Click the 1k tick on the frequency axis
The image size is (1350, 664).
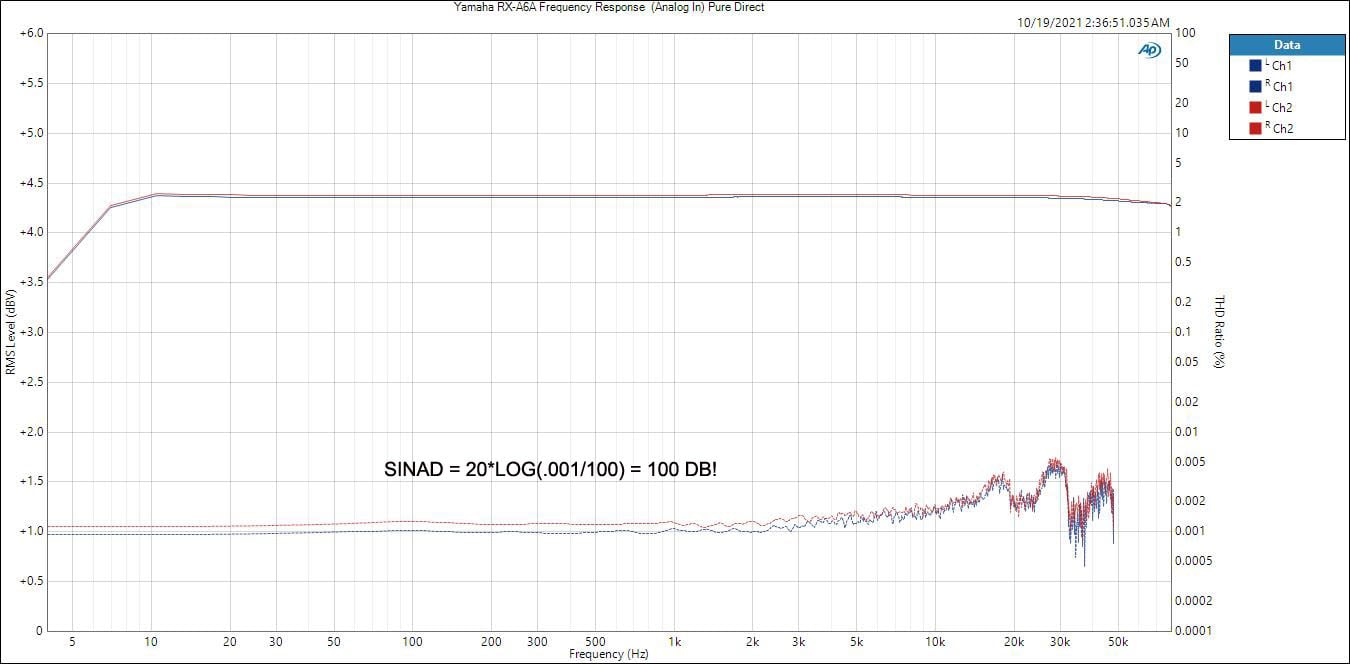(675, 642)
